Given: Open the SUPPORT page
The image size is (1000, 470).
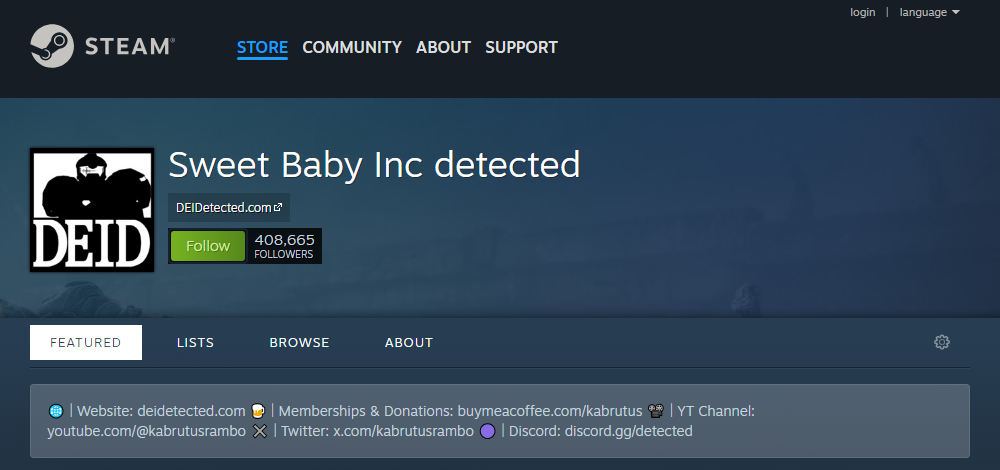Looking at the screenshot, I should (x=521, y=47).
